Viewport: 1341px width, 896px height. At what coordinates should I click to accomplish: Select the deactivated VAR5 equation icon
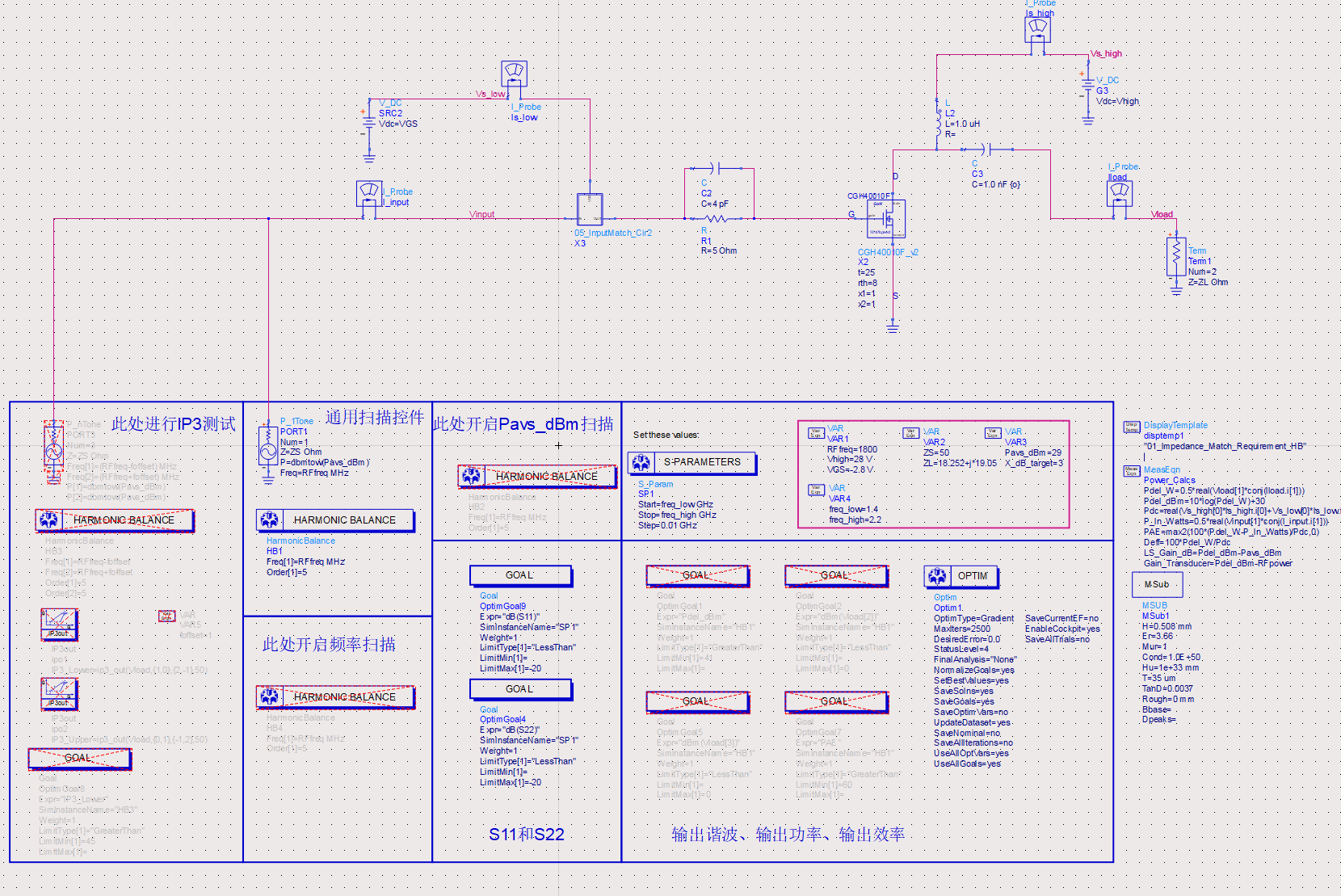(x=166, y=616)
